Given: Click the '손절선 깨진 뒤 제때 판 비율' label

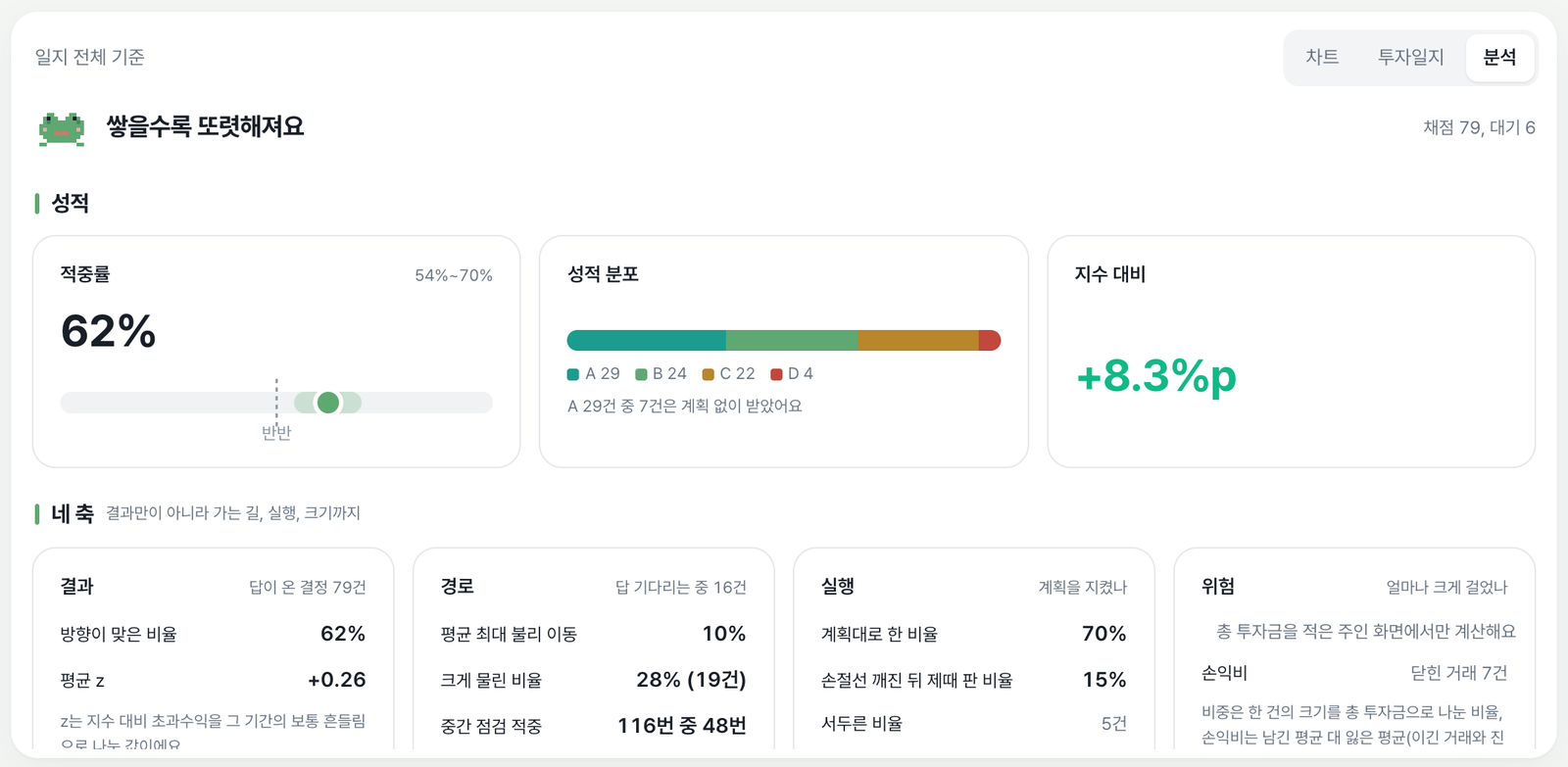Looking at the screenshot, I should tap(917, 681).
